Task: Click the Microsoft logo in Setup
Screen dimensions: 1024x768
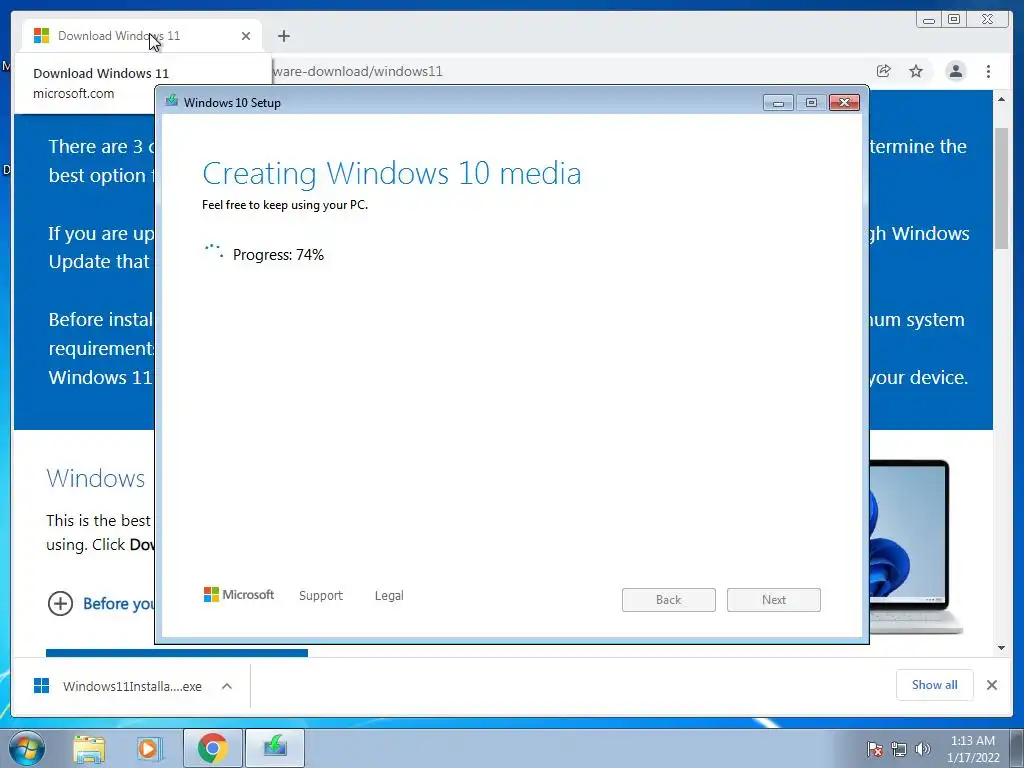Action: [239, 594]
